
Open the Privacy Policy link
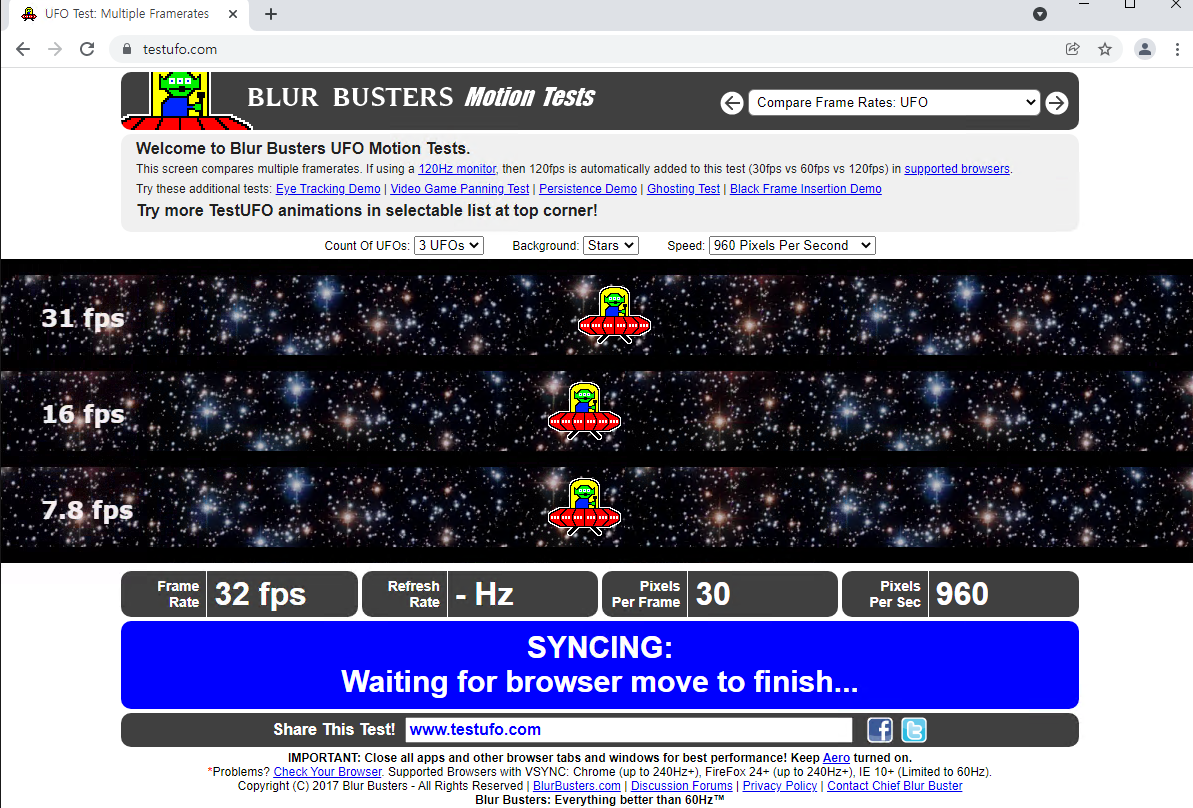coord(780,786)
